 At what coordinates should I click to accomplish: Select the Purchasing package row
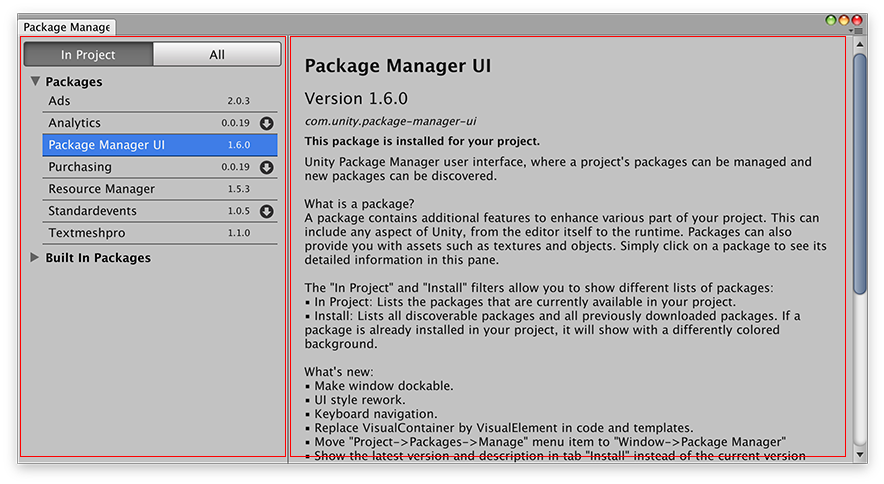(x=160, y=167)
